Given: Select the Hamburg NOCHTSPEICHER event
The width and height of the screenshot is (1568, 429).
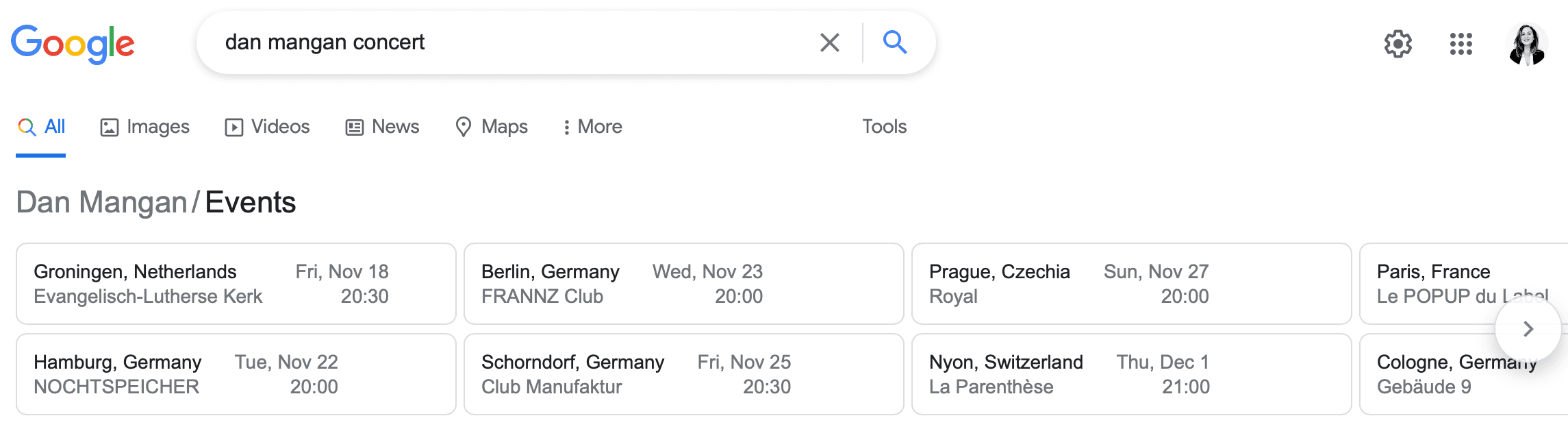Looking at the screenshot, I should pos(236,374).
